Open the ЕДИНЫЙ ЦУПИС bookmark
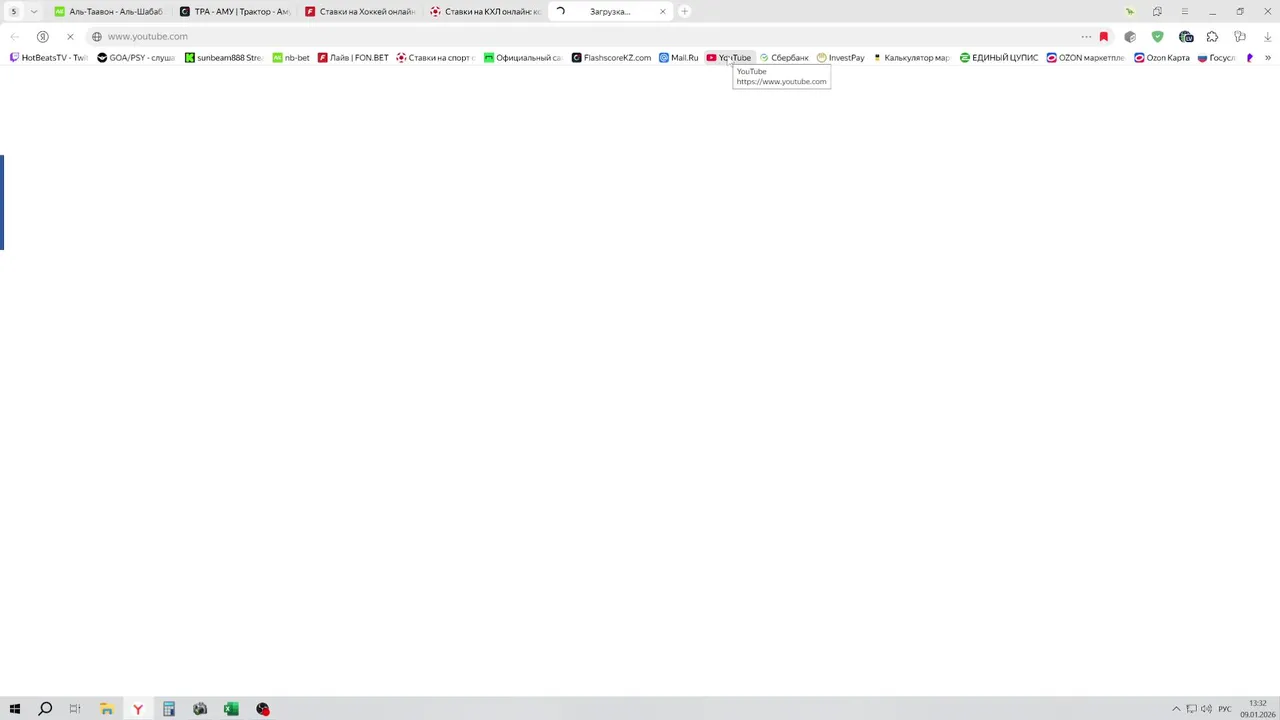1280x720 pixels. pos(998,57)
